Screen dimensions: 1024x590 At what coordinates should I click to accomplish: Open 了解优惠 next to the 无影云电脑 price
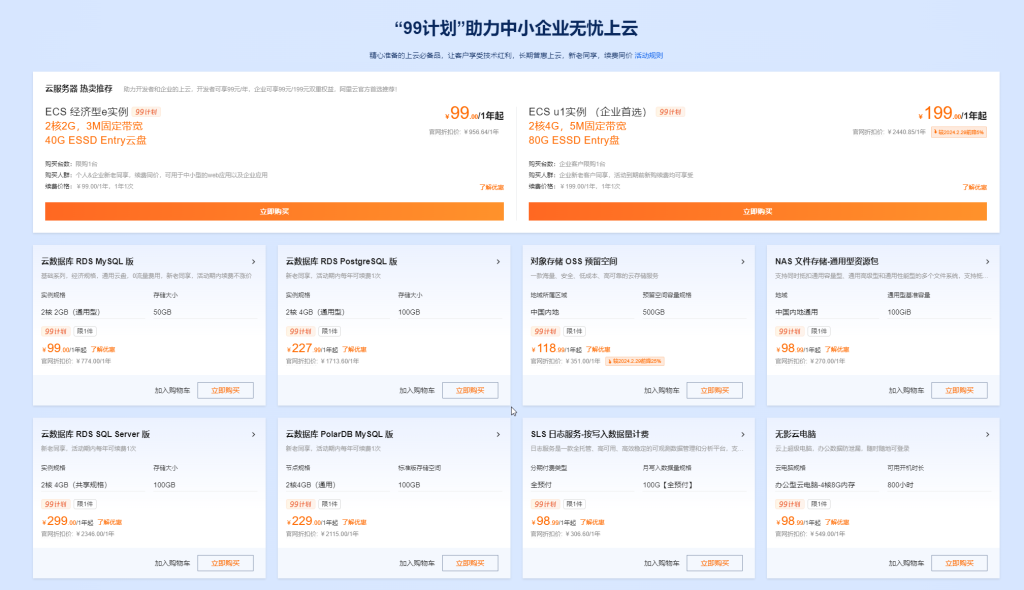coord(837,523)
